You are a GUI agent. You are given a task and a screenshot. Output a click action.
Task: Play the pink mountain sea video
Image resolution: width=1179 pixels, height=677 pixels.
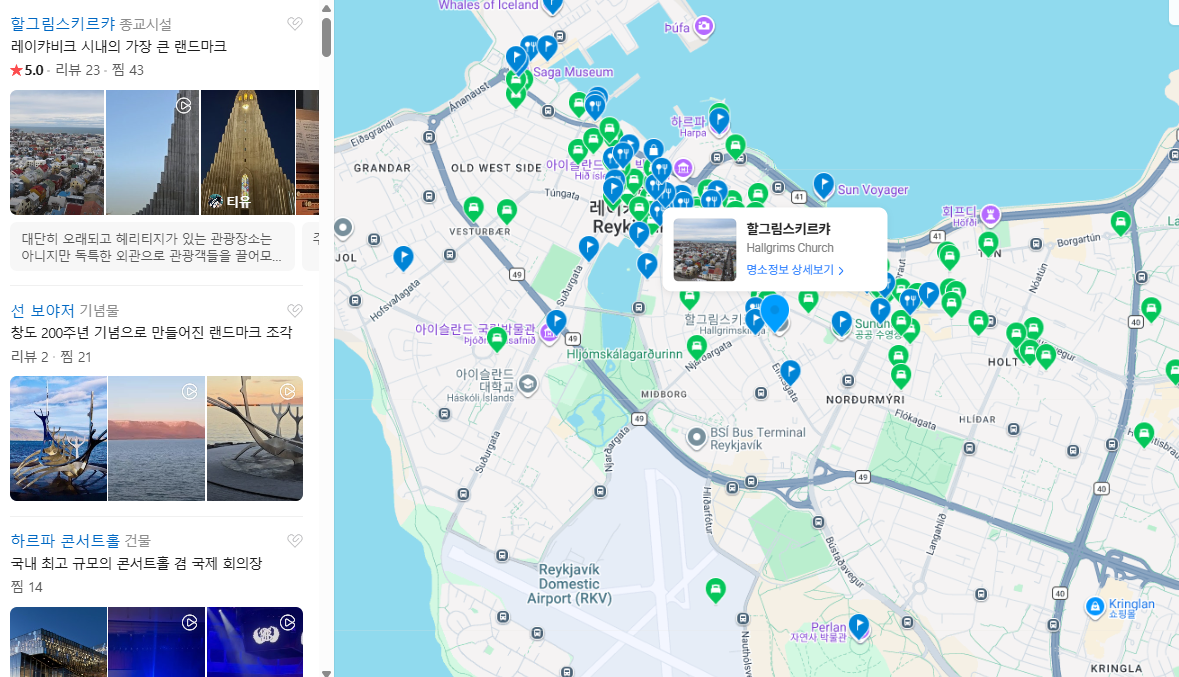[x=156, y=439]
